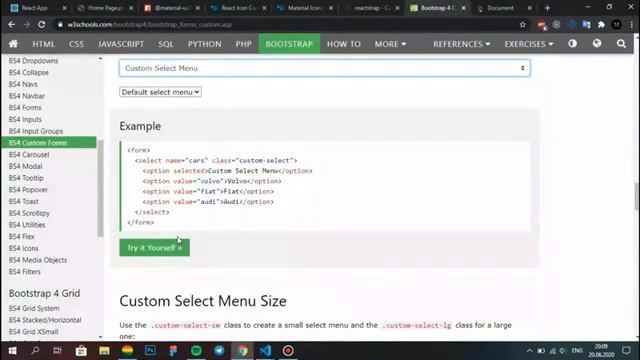
Task: Open a new browser tab
Action: tap(547, 8)
